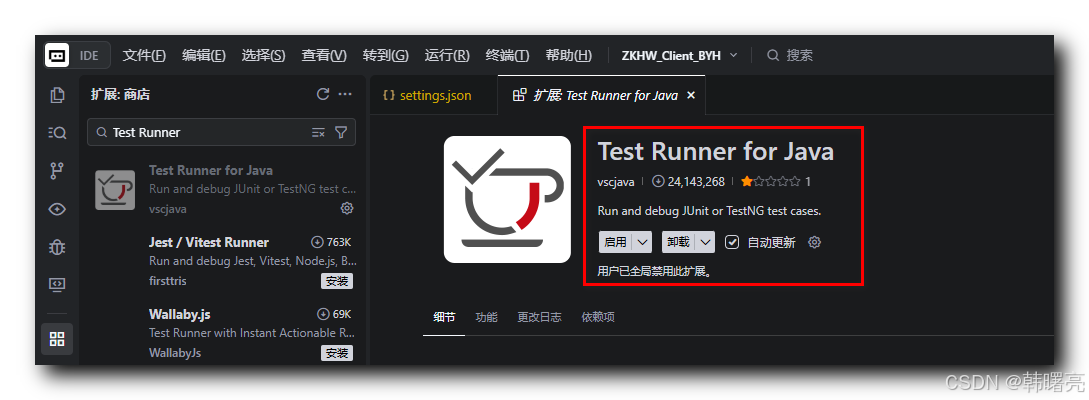The width and height of the screenshot is (1089, 400).
Task: Open the Source Control view
Action: pyautogui.click(x=58, y=171)
